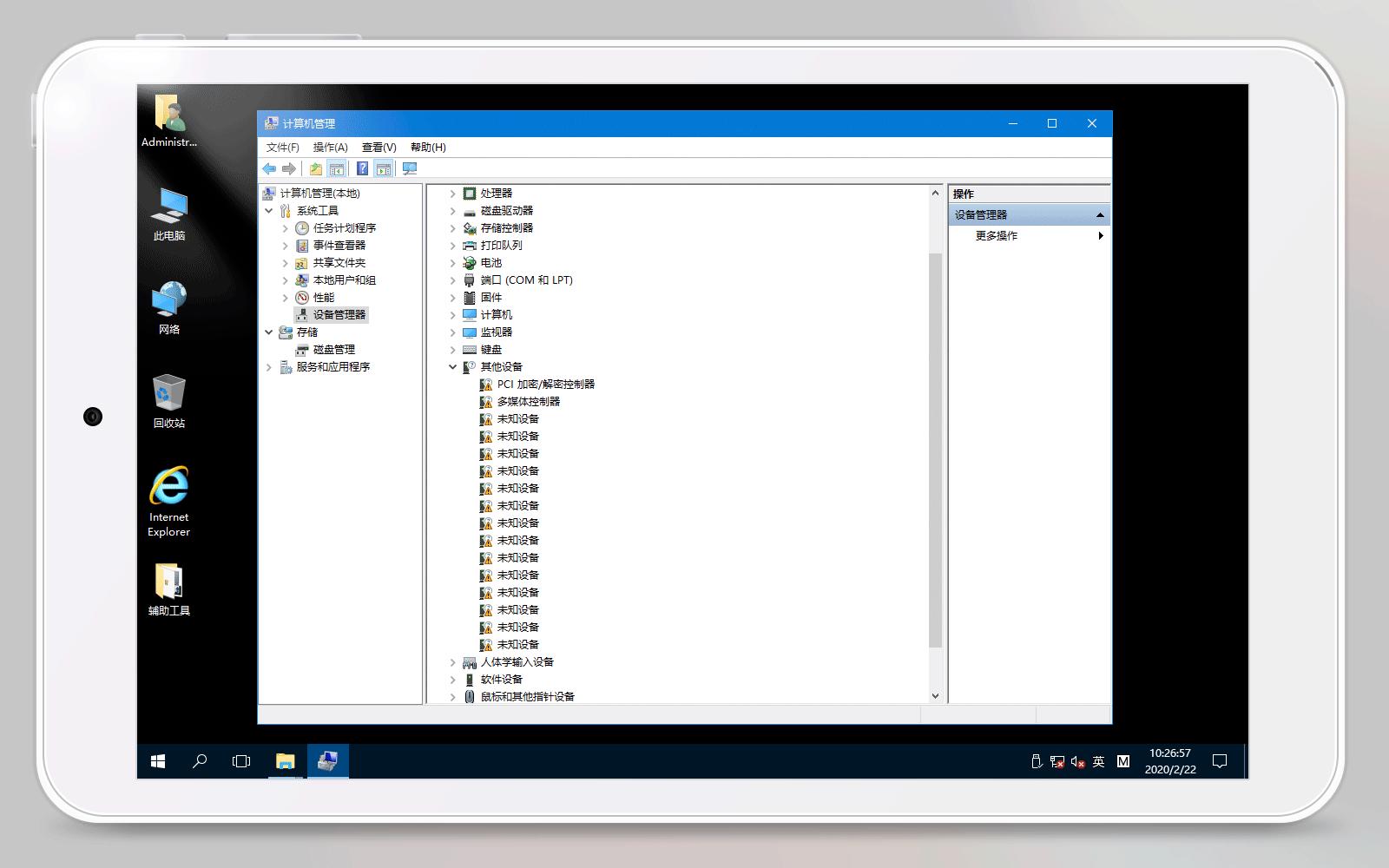Screen dimensions: 1389x868
Task: Collapse the 其他设备 category
Action: (x=453, y=366)
